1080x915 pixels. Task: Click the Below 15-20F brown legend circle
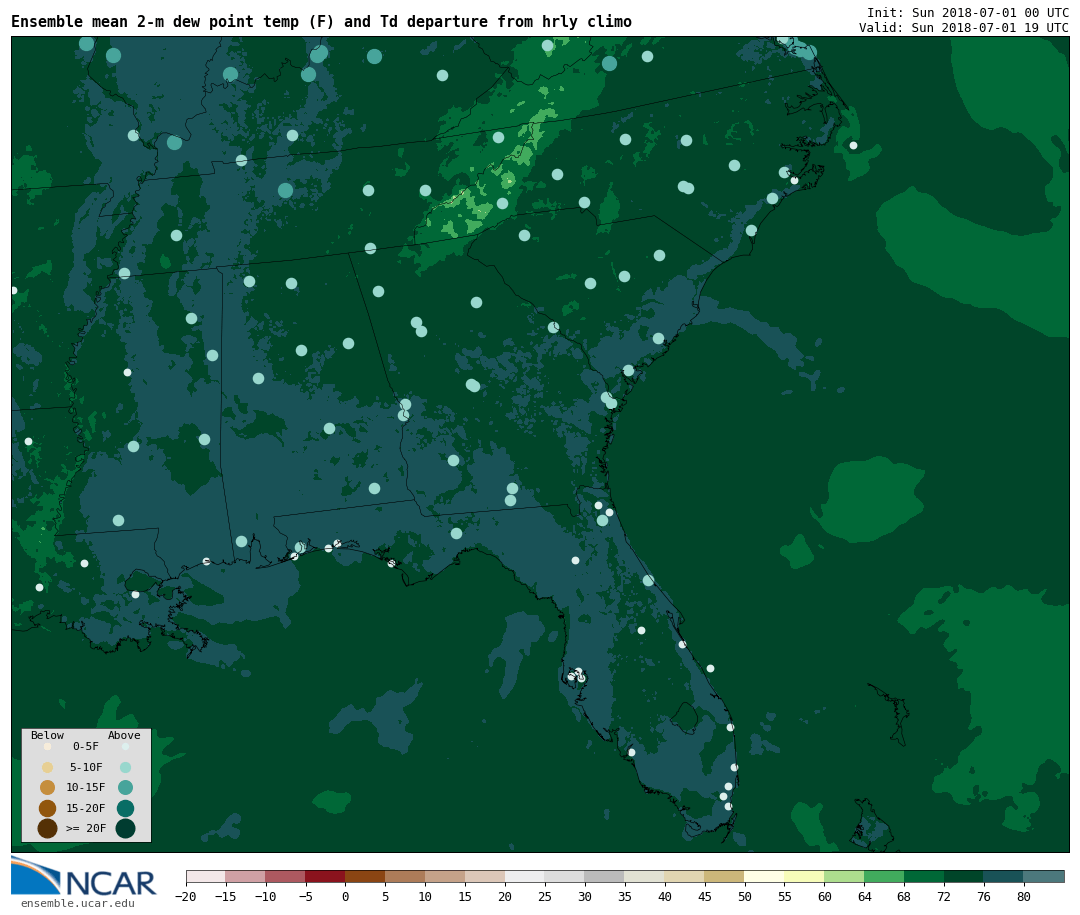[48, 808]
